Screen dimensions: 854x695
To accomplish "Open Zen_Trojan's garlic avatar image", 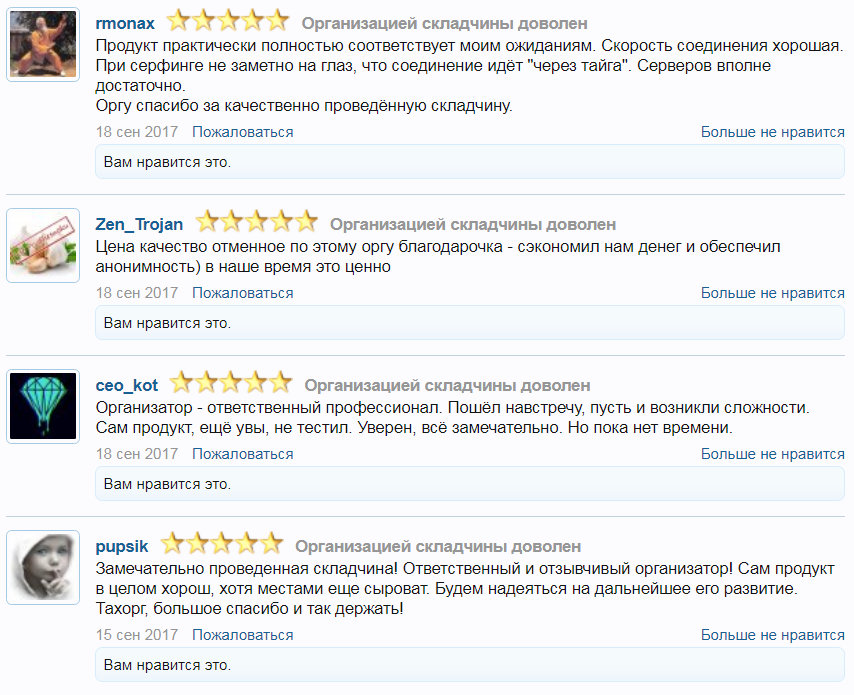I will (x=43, y=245).
